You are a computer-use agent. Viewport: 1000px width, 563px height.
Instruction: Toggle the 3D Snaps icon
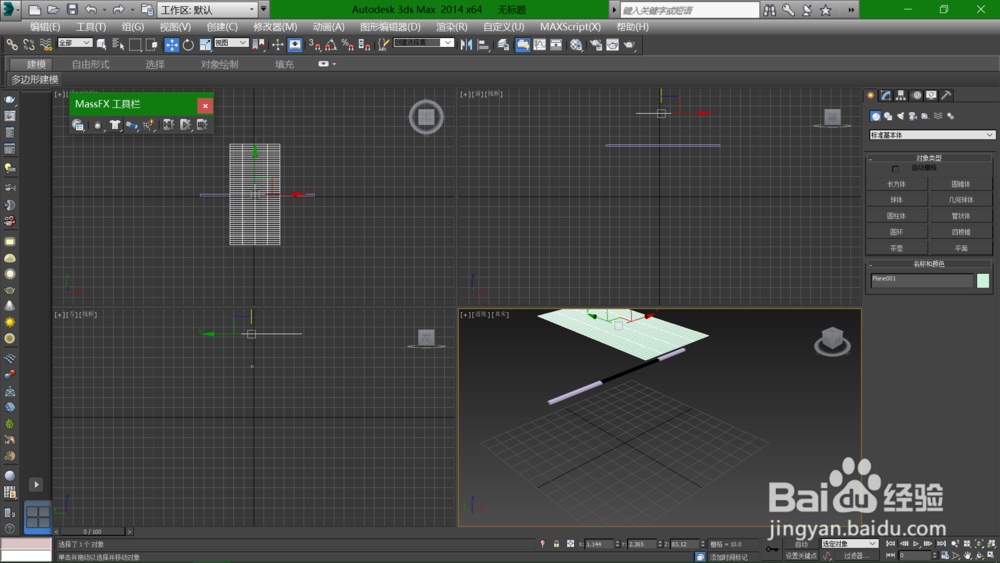click(314, 45)
